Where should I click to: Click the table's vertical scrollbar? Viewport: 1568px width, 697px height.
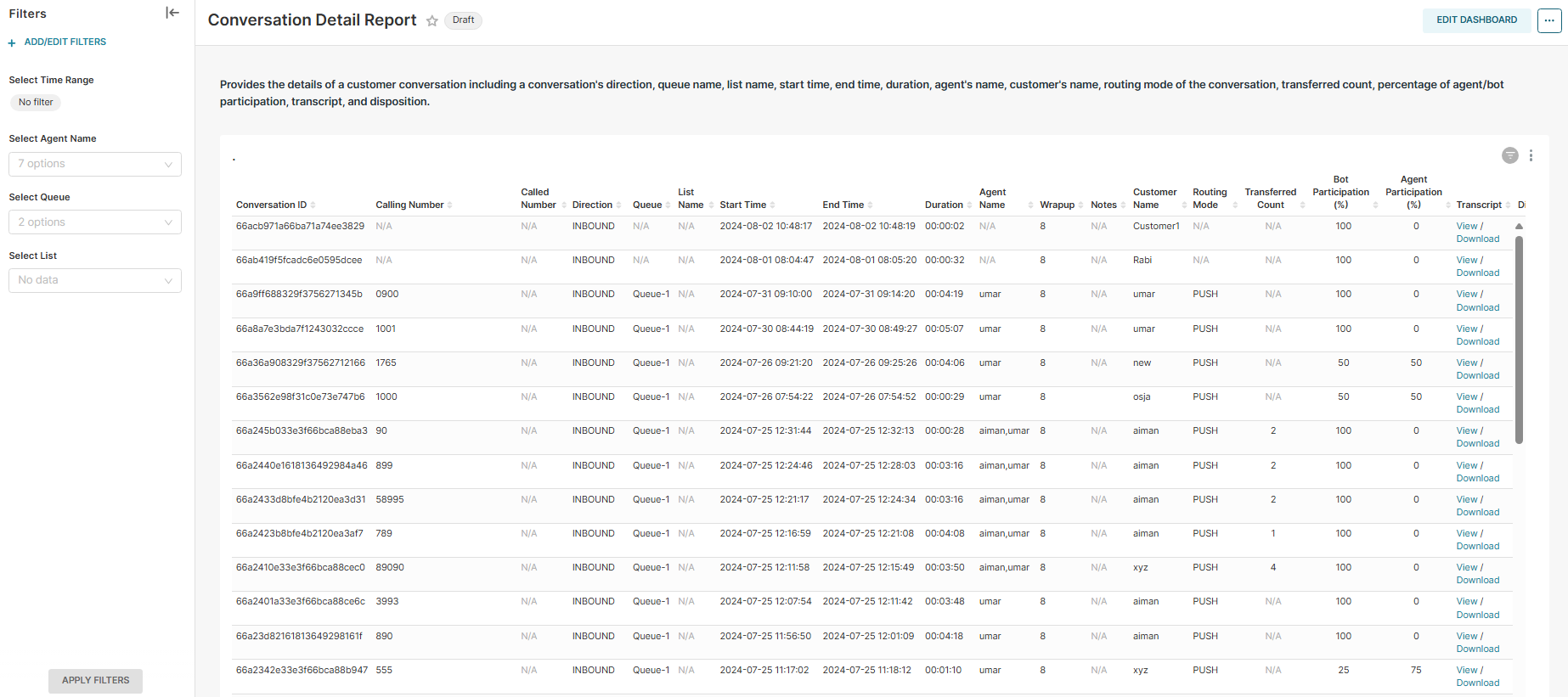point(1519,340)
